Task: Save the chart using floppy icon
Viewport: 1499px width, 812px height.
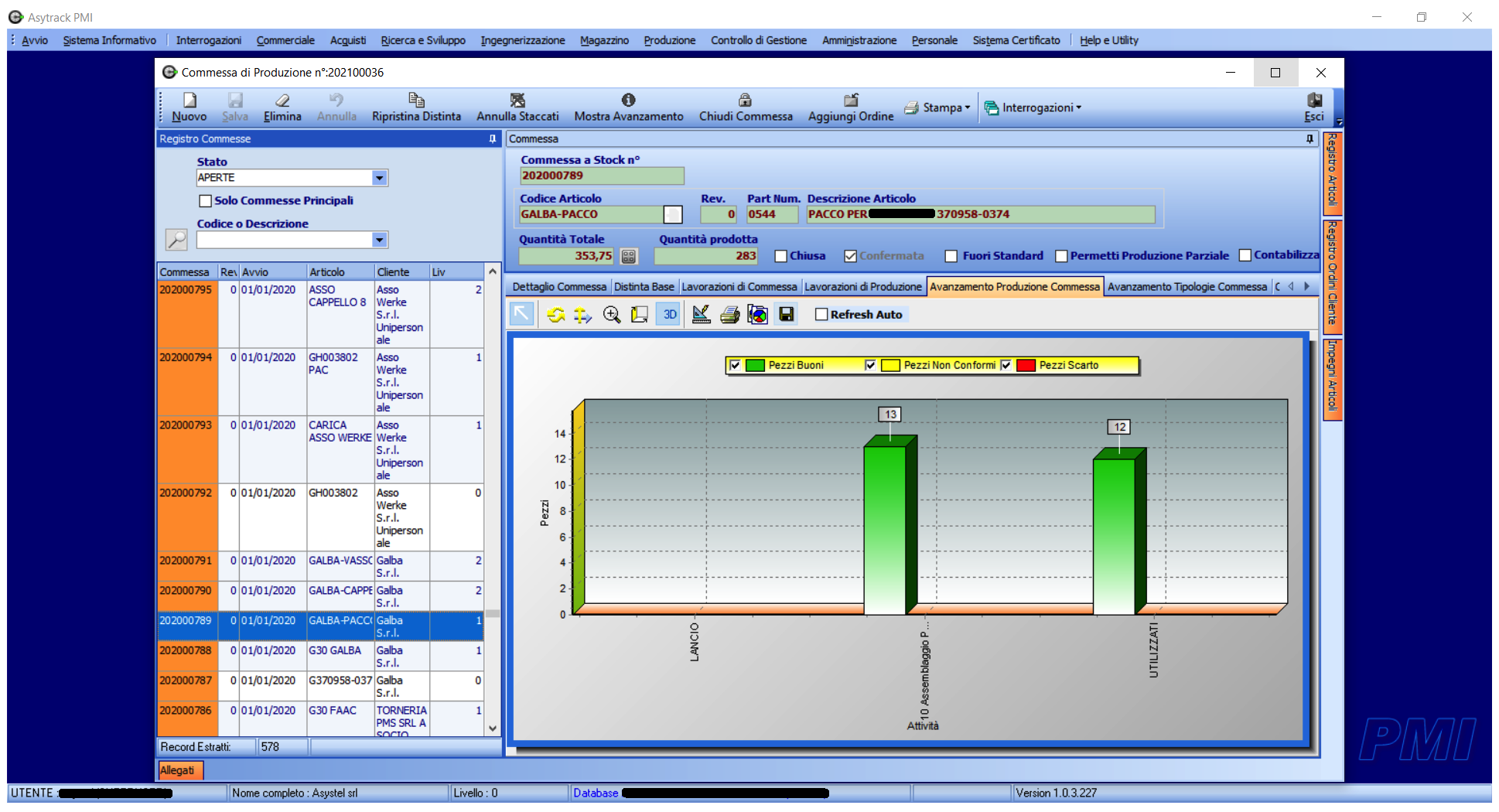Action: (787, 315)
